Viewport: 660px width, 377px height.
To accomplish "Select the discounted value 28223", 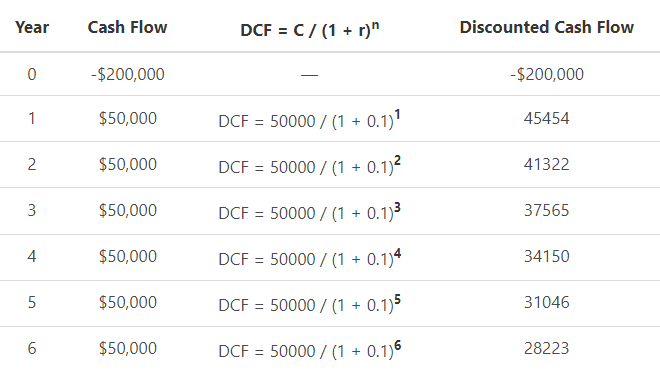I will (546, 348).
